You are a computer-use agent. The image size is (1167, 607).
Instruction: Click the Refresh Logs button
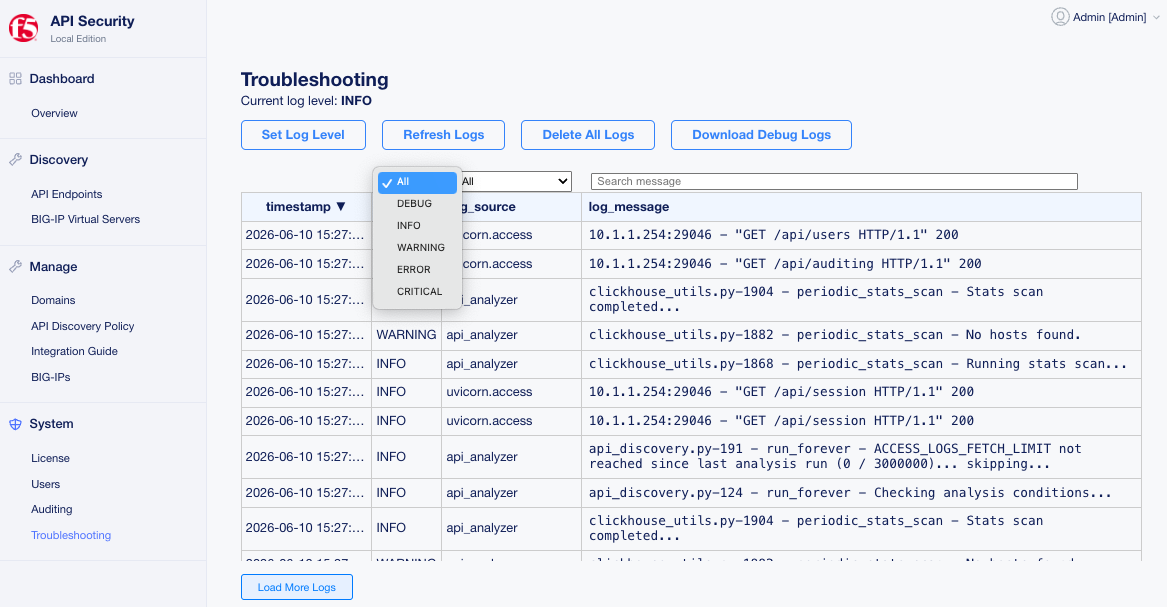point(444,135)
